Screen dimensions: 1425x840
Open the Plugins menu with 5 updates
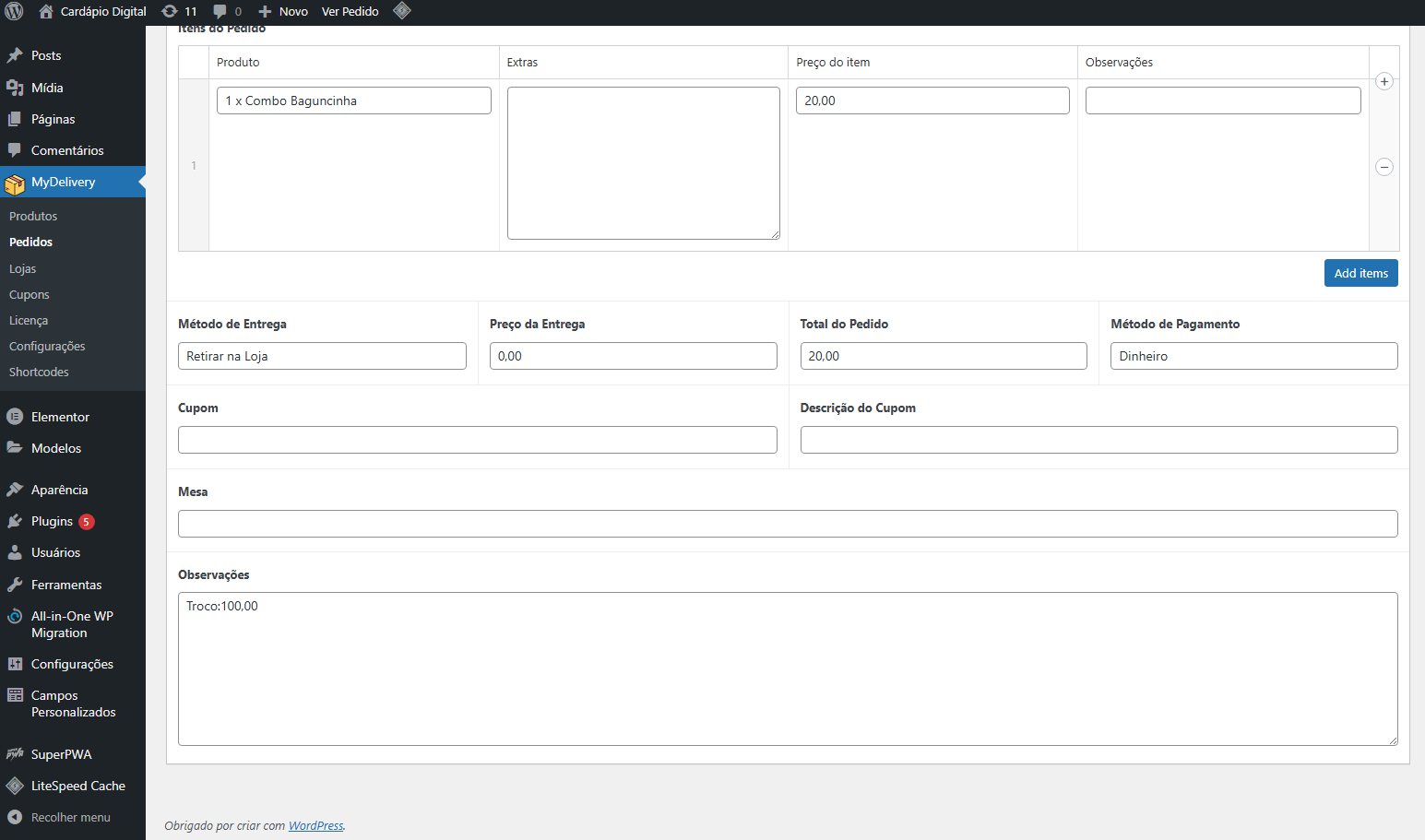click(52, 521)
